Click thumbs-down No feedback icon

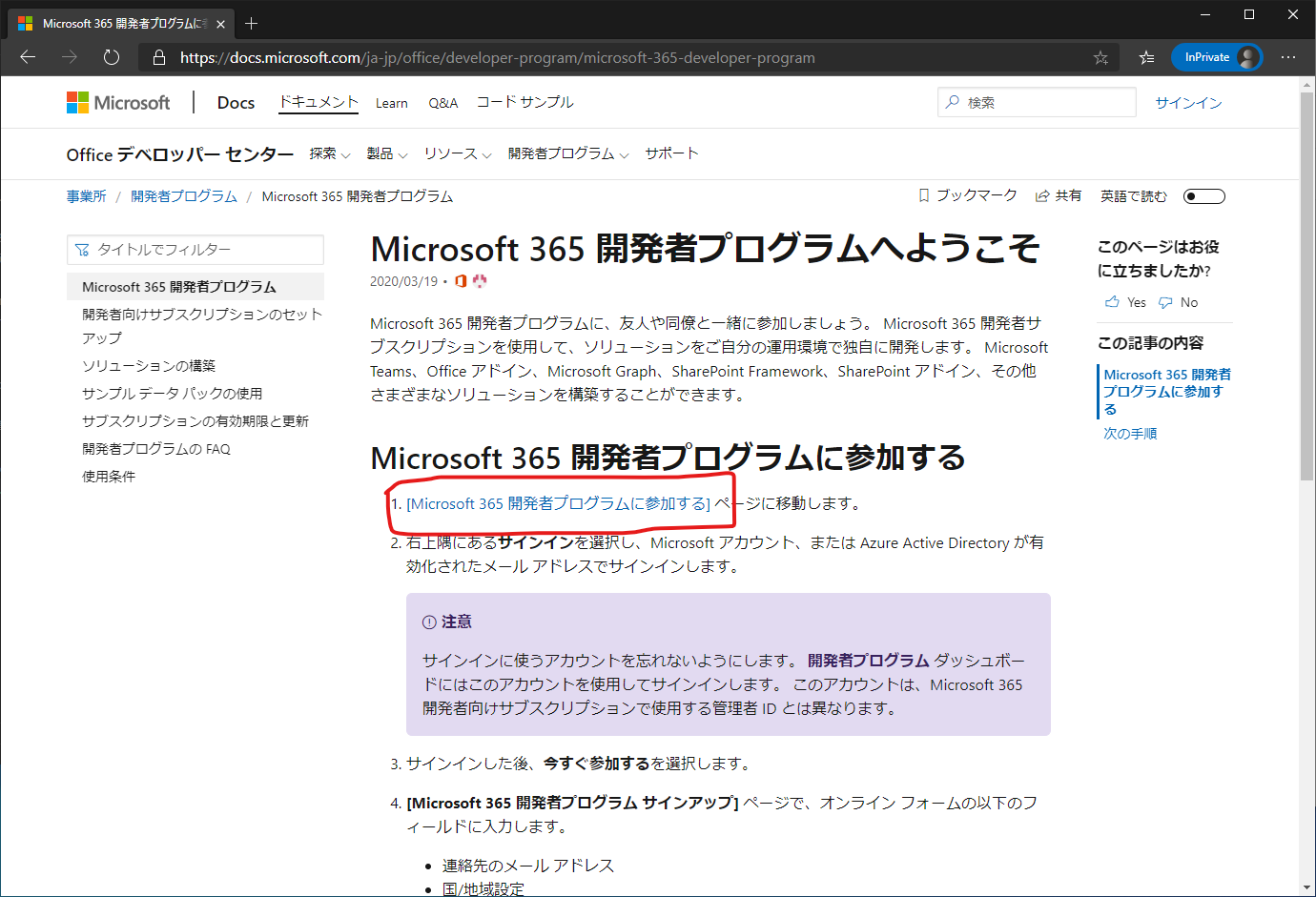click(x=1165, y=302)
